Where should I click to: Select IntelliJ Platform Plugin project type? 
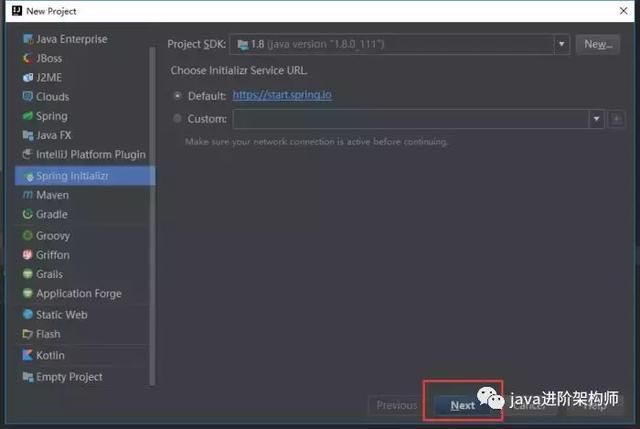coord(91,154)
